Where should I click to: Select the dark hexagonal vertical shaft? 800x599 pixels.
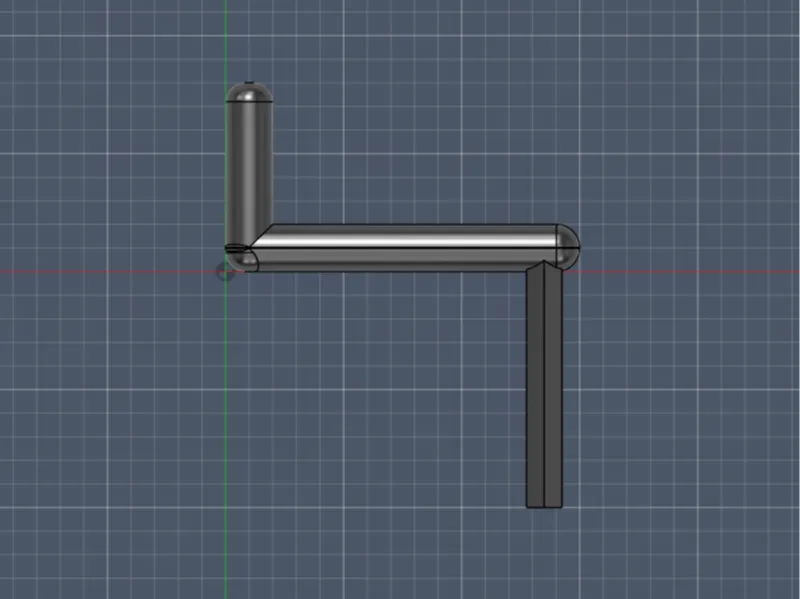click(544, 384)
